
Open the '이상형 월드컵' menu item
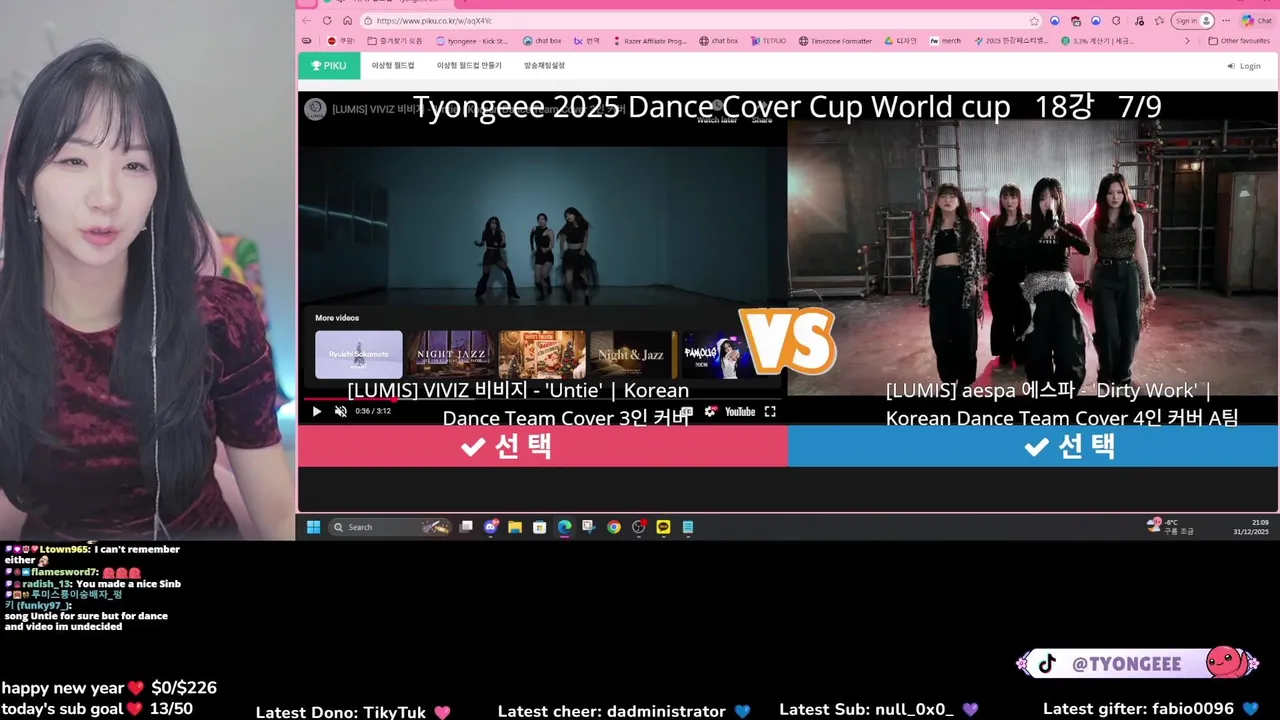coord(393,66)
